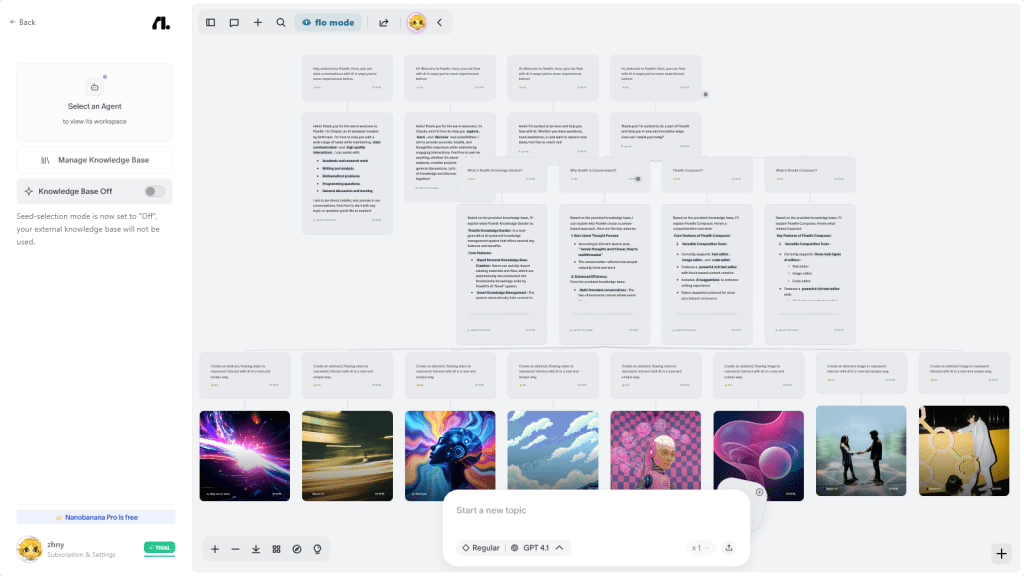Open the comments icon in top toolbar
The height and width of the screenshot is (576, 1024).
[234, 22]
